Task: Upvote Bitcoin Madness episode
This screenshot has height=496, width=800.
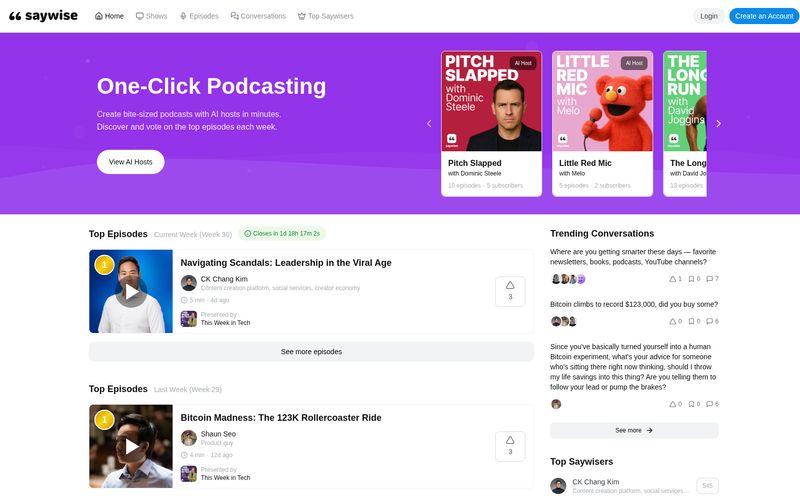Action: (510, 446)
